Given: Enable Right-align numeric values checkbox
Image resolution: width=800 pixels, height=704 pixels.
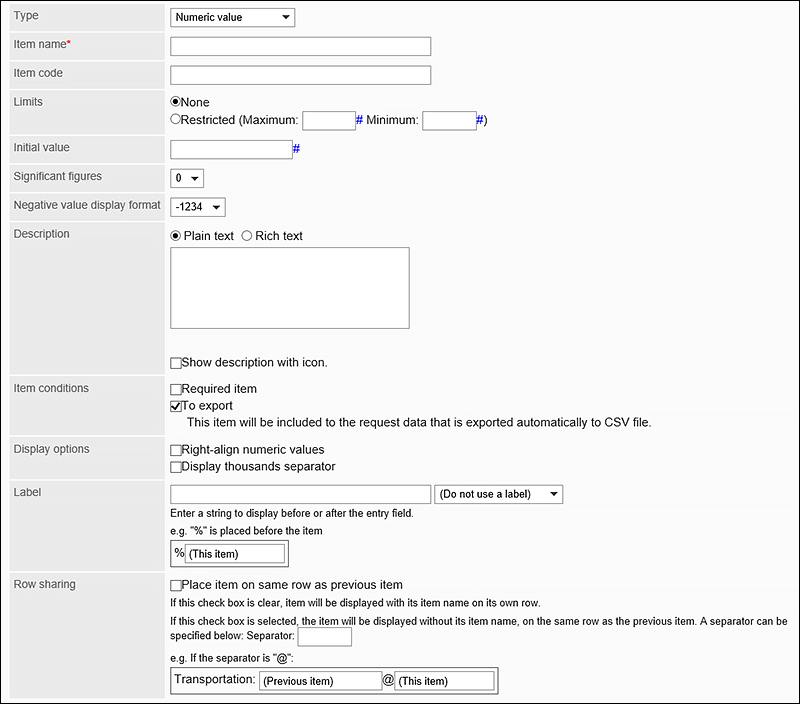Looking at the screenshot, I should click(176, 450).
